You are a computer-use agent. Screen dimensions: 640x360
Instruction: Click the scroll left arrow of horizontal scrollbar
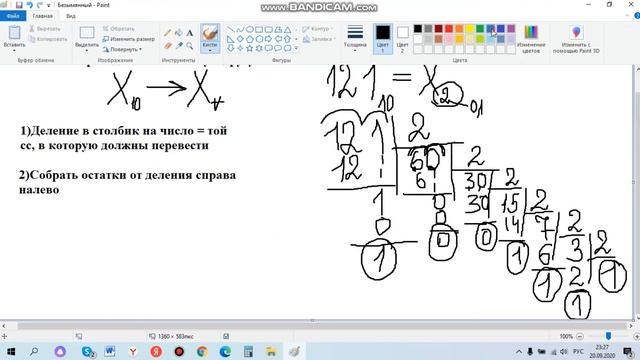pyautogui.click(x=4, y=326)
